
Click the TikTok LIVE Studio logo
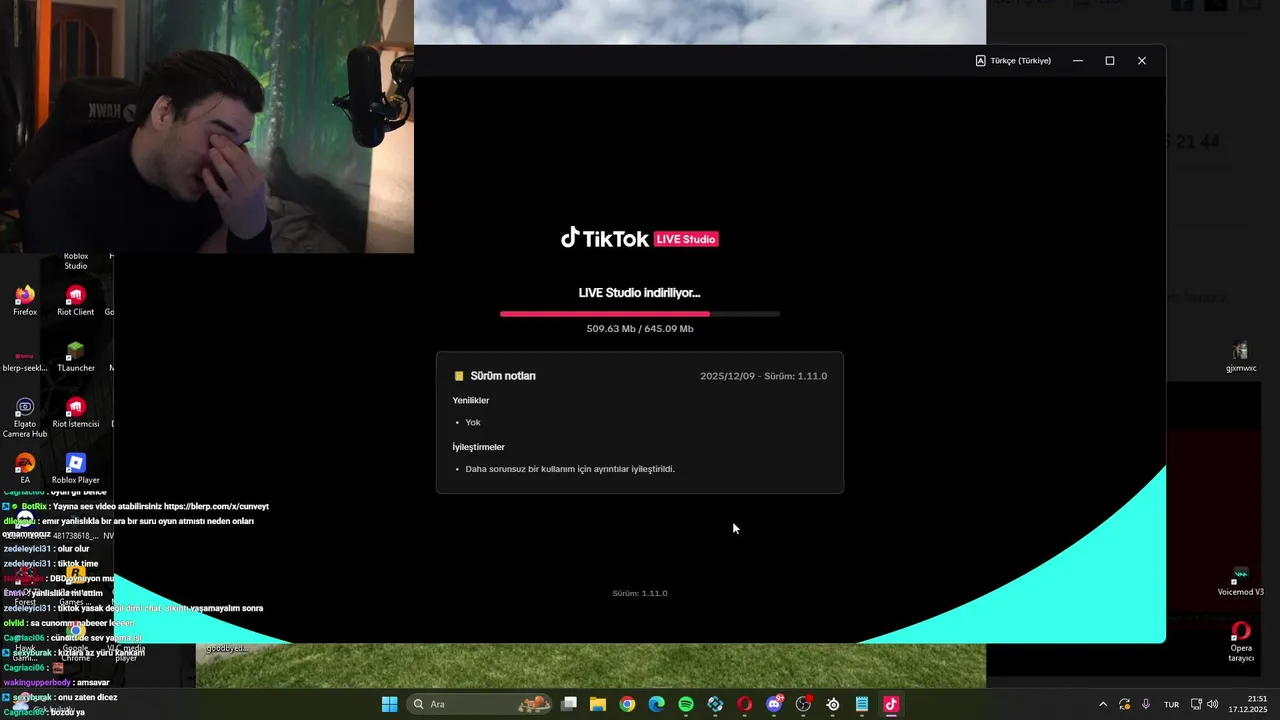pos(639,238)
